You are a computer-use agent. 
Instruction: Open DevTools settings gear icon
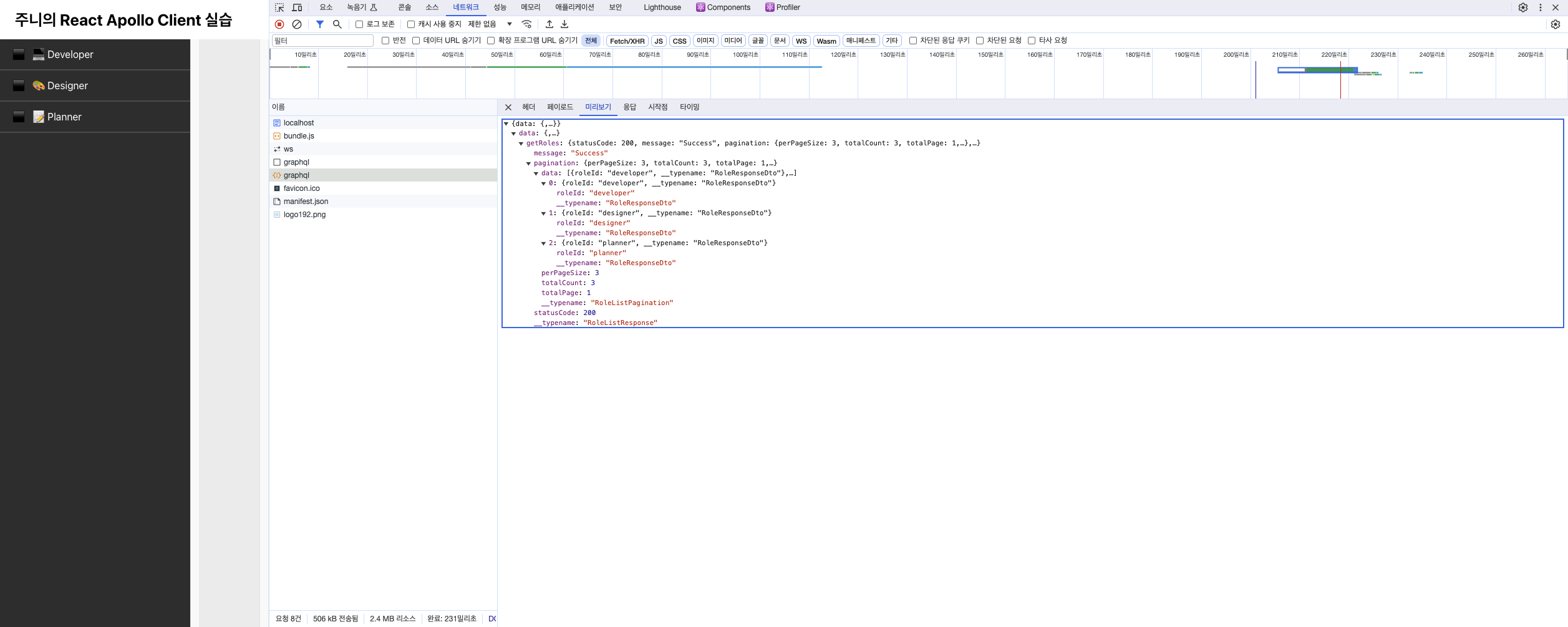coord(1523,7)
